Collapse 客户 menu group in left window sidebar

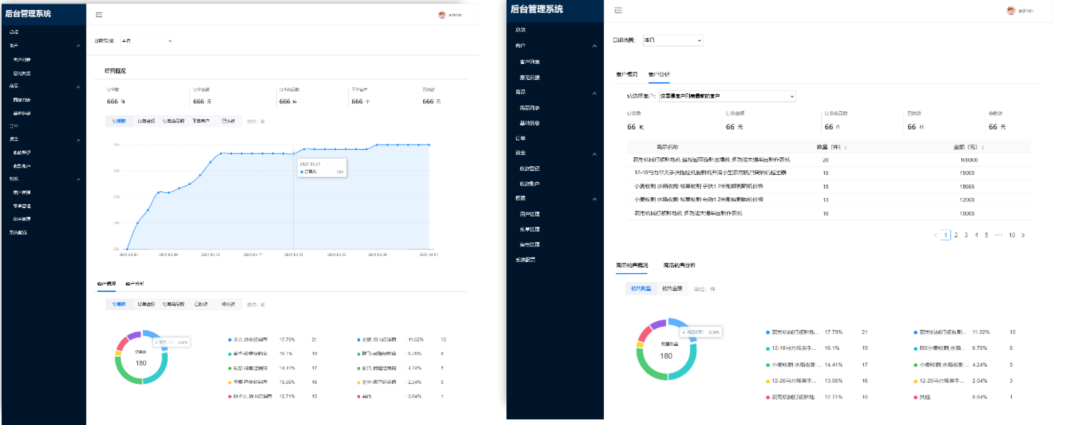(78, 46)
